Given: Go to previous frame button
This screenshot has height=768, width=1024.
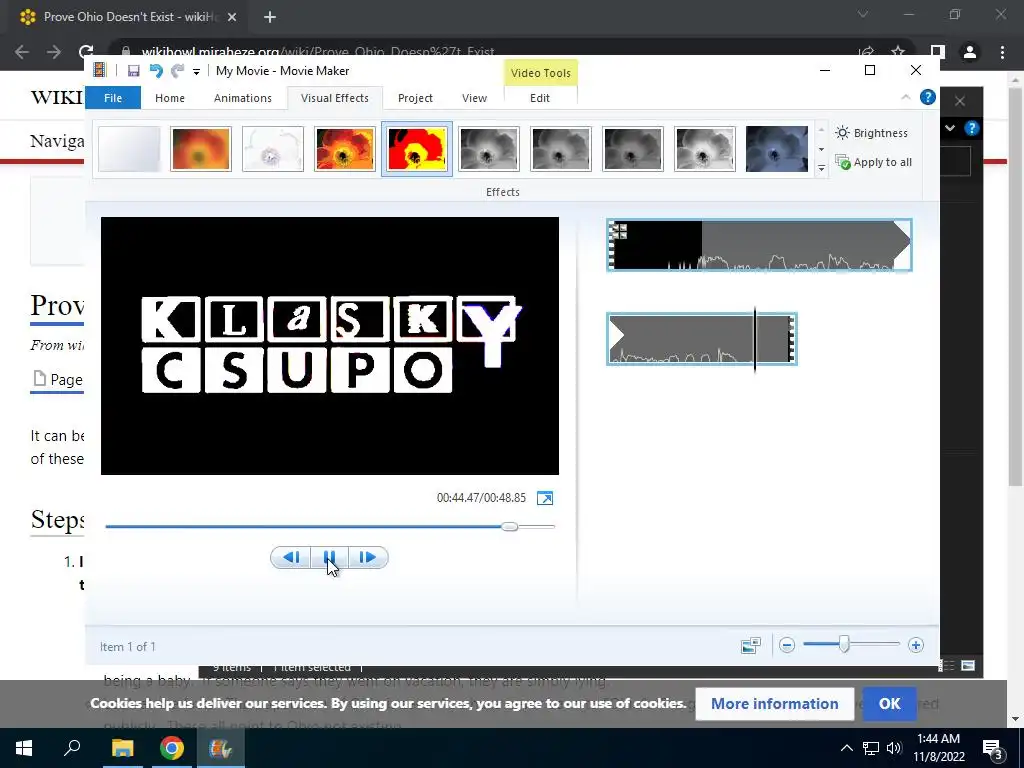Looking at the screenshot, I should coord(291,557).
